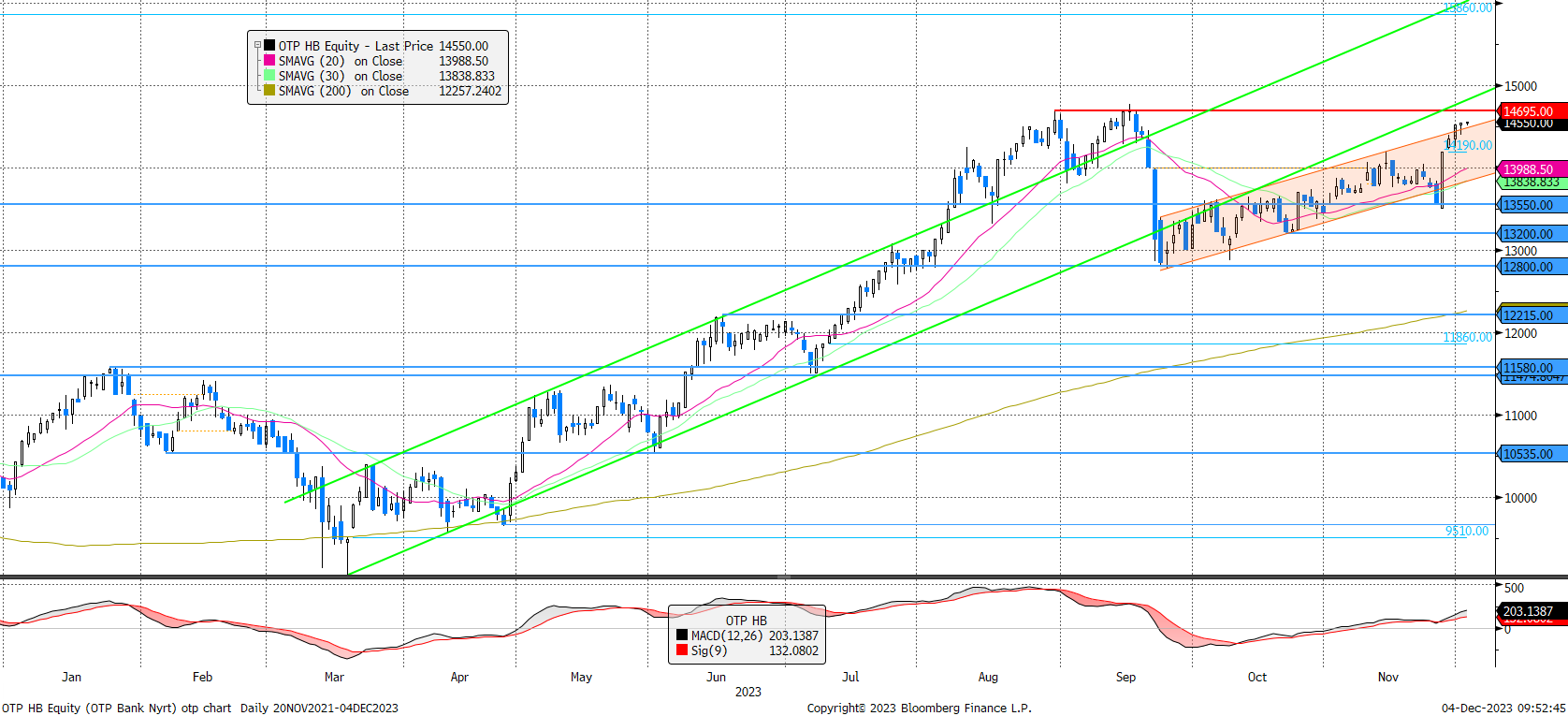Select the blue 13550.00 level label
The height and width of the screenshot is (716, 1568).
[1532, 205]
